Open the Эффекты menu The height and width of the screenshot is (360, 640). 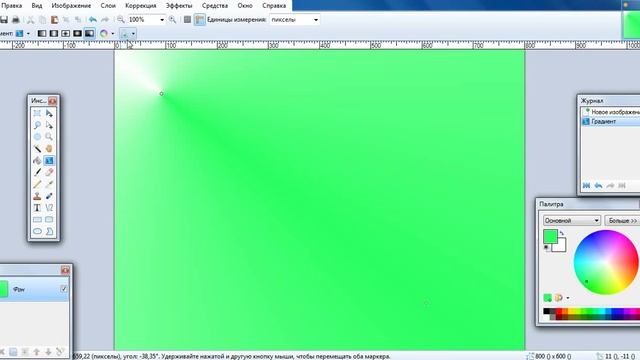179,6
